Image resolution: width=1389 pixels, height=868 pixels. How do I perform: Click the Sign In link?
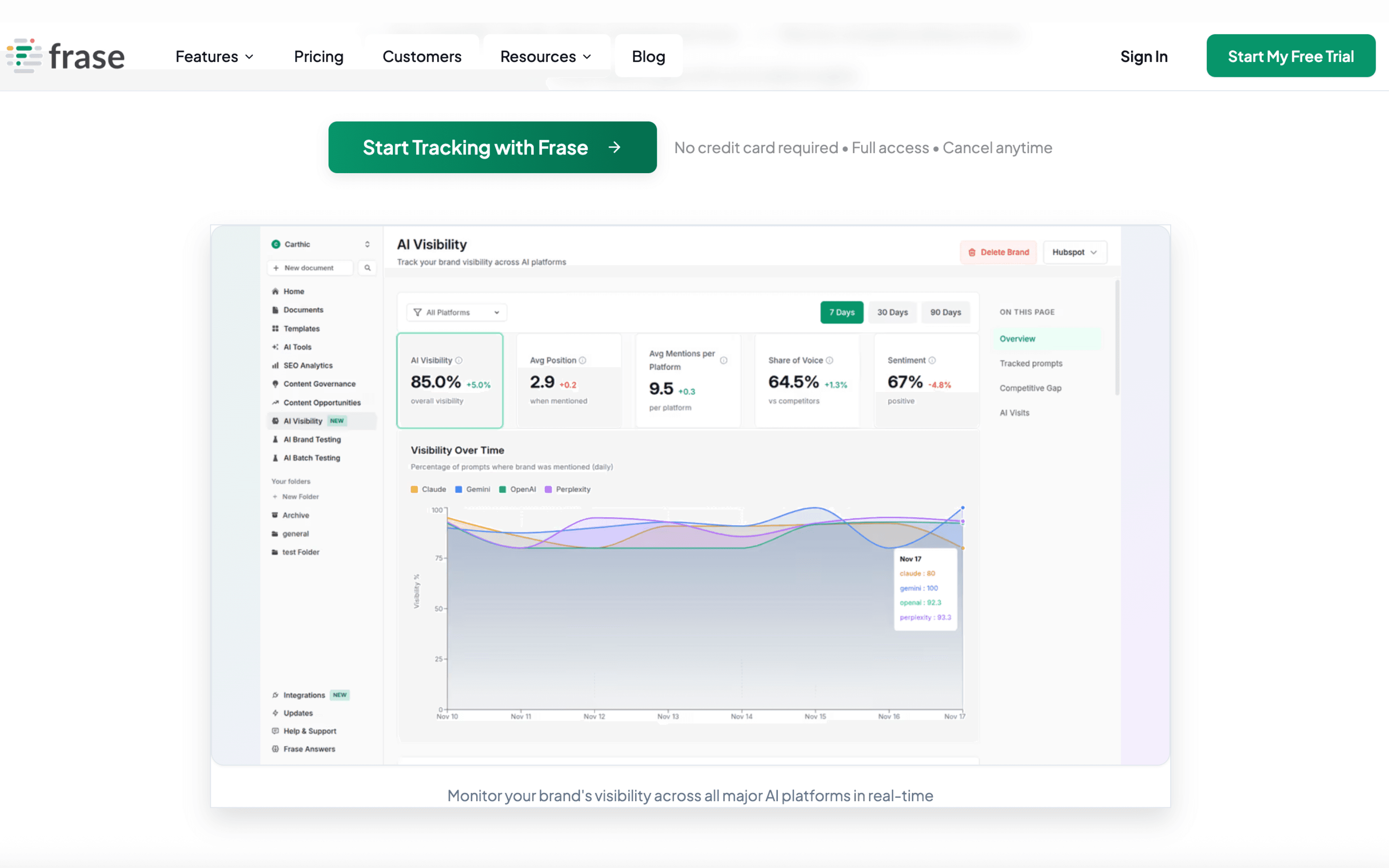1143,56
